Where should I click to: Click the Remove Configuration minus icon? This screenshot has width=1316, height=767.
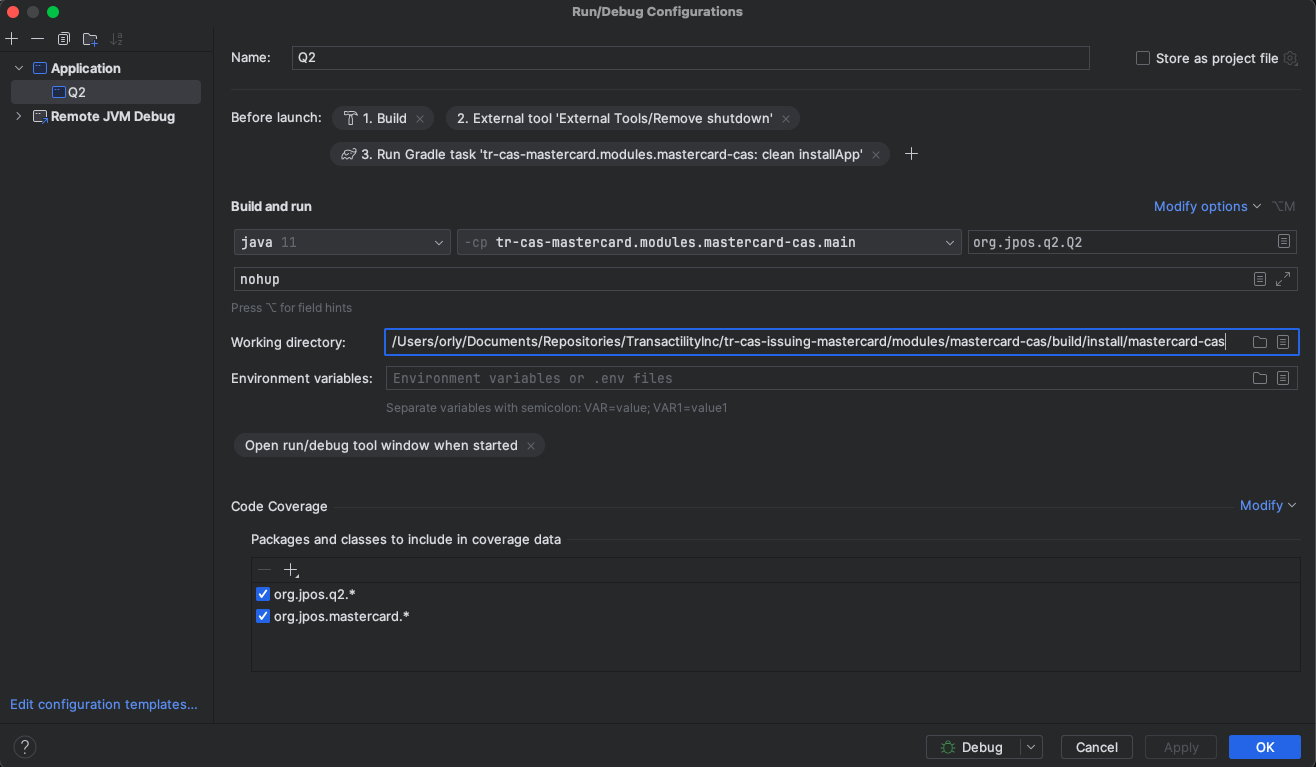37,39
